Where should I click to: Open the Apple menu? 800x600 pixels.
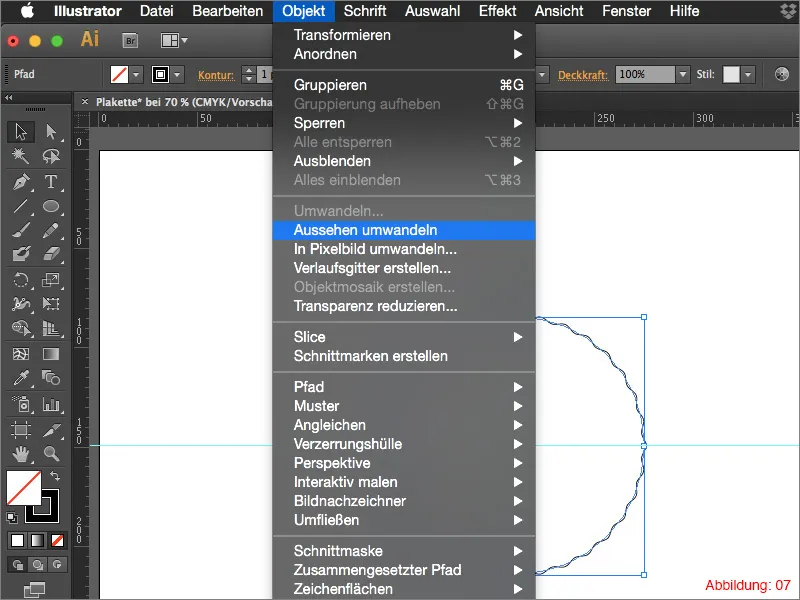coord(28,11)
